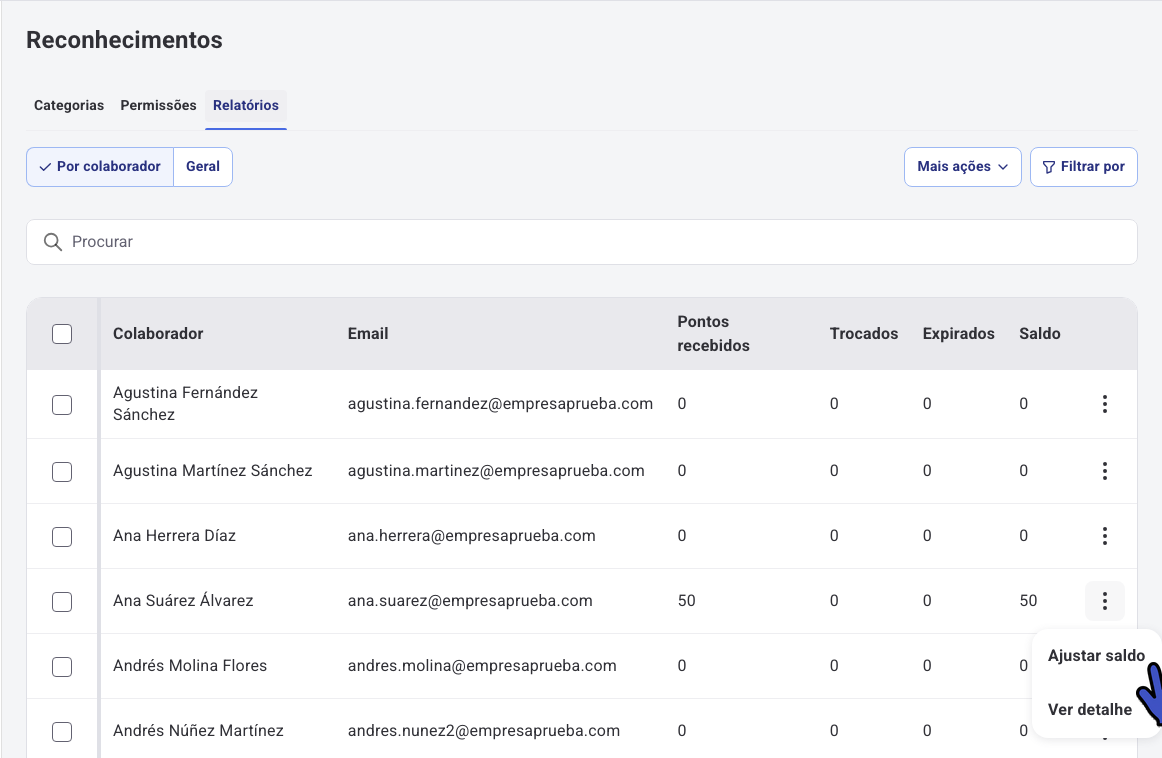Click the Saldo column header
This screenshot has height=758, width=1162.
point(1039,333)
